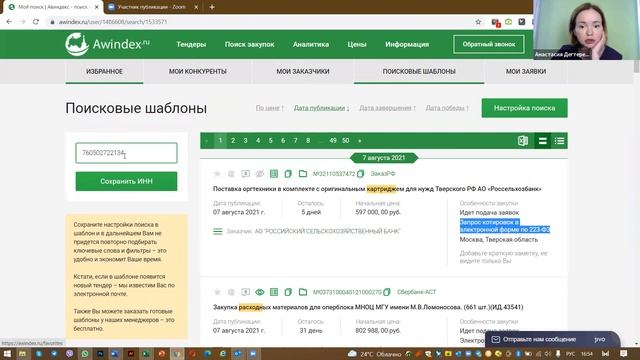Copy tender number №32110537472
This screenshot has width=640, height=360.
(x=360, y=174)
